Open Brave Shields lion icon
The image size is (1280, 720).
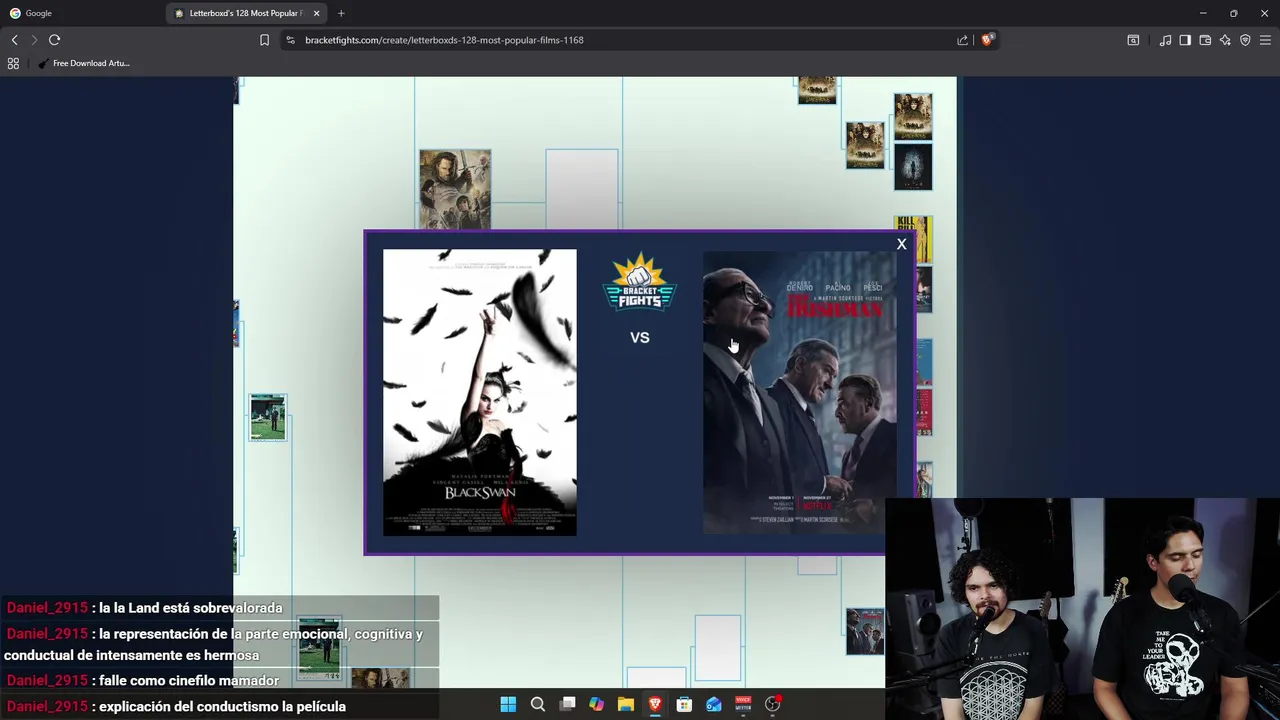point(987,40)
